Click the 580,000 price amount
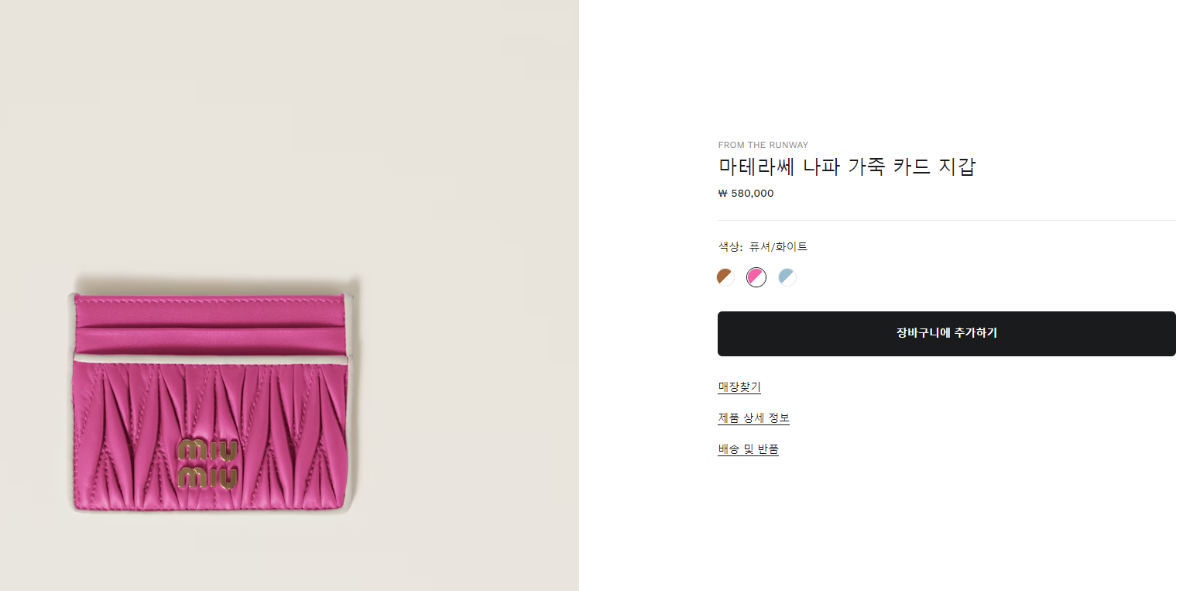1200x591 pixels. [x=752, y=194]
